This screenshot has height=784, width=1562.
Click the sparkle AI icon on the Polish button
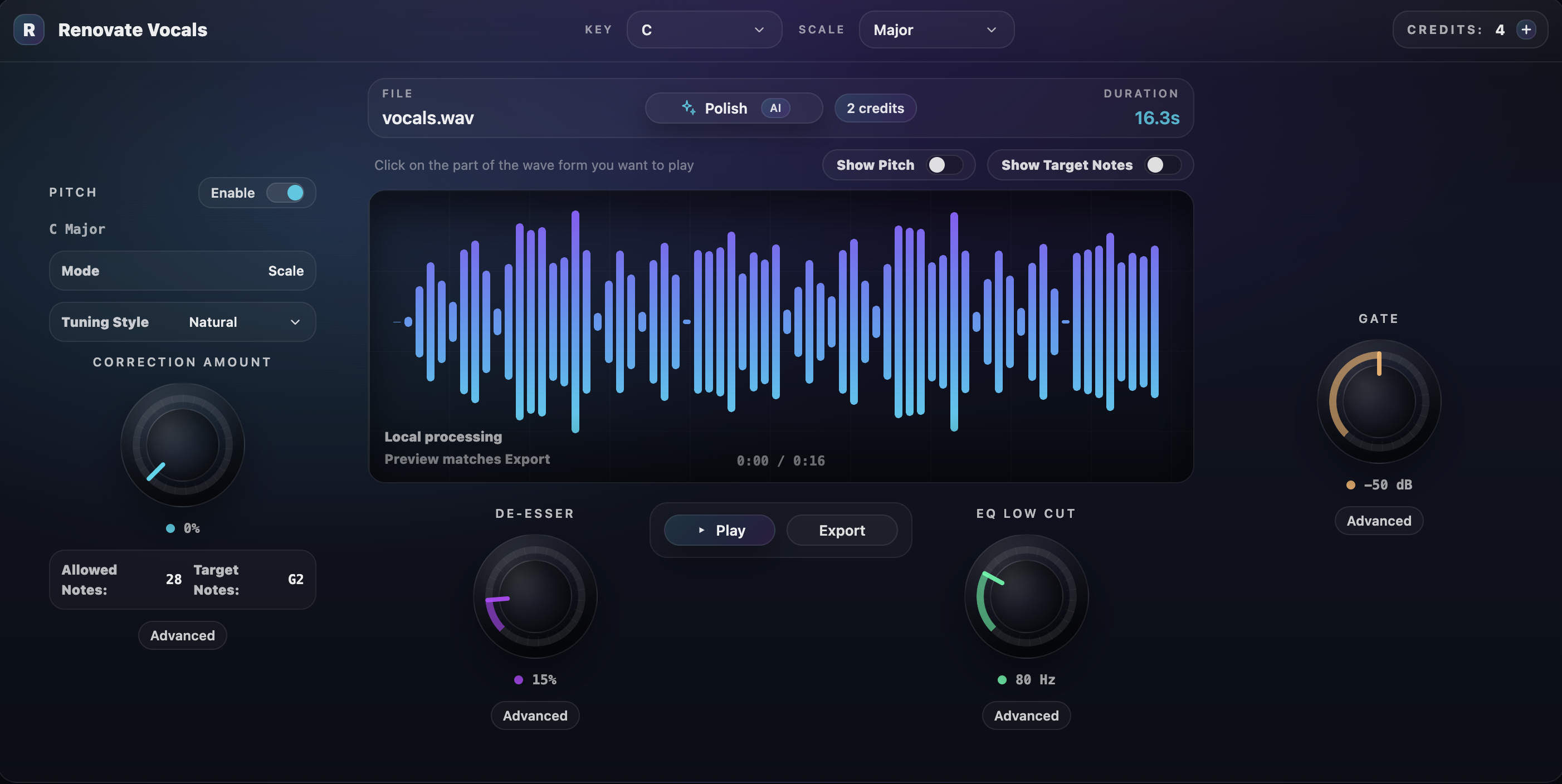(x=689, y=108)
